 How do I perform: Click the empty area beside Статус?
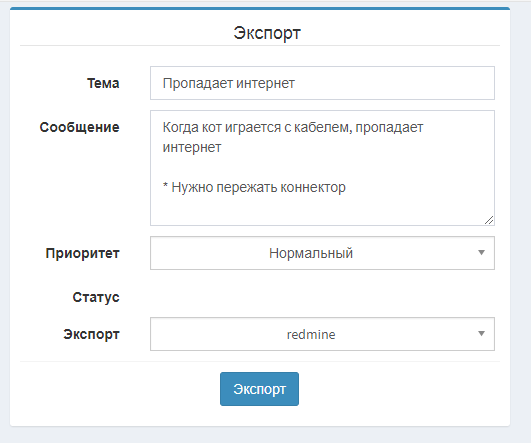tap(322, 297)
